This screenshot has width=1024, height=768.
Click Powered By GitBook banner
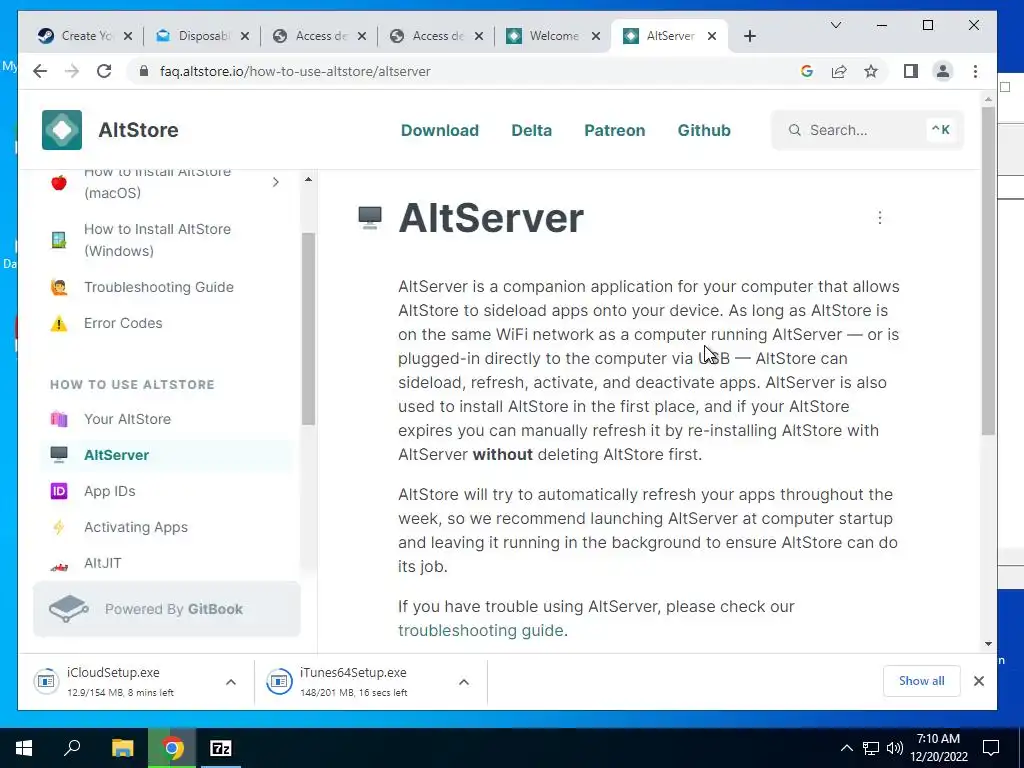pos(167,609)
